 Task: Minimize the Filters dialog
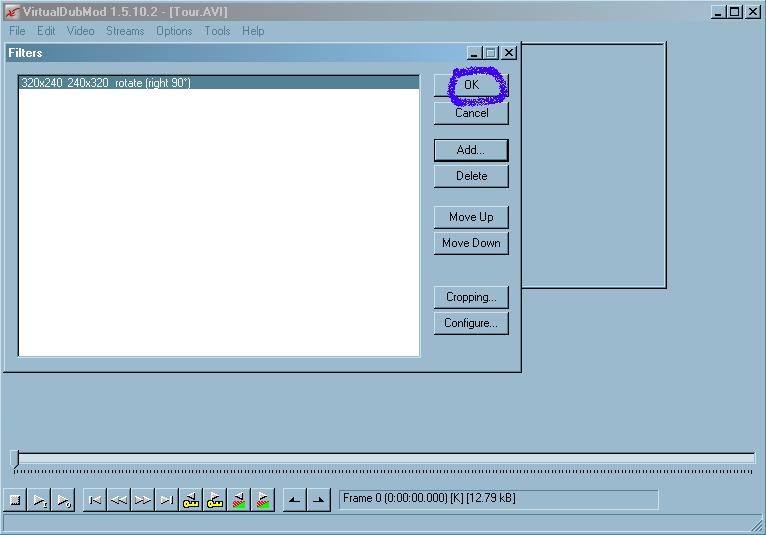coord(474,52)
